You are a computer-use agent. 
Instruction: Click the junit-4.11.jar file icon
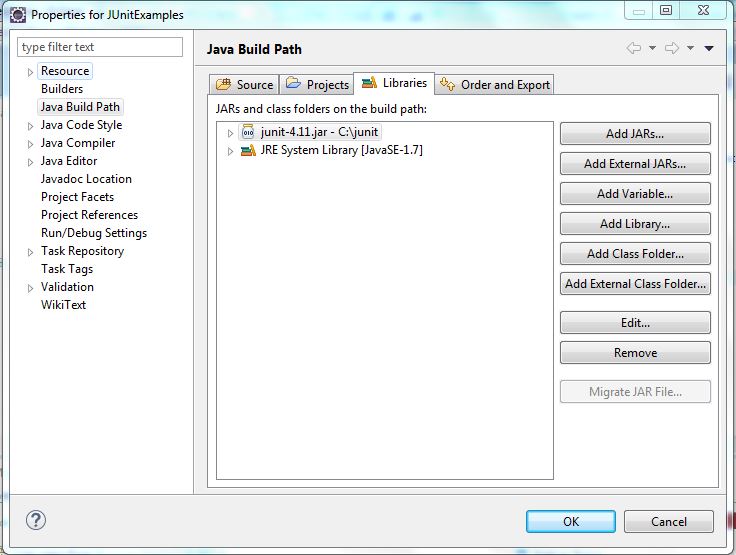(248, 133)
